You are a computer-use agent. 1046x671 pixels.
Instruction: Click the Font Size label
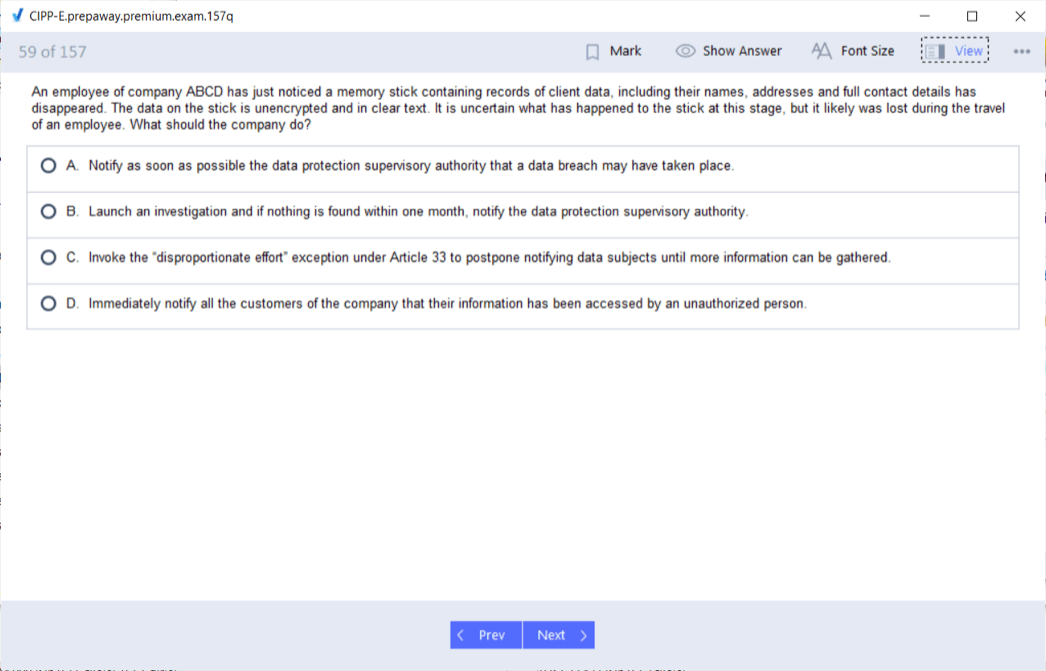tap(867, 51)
